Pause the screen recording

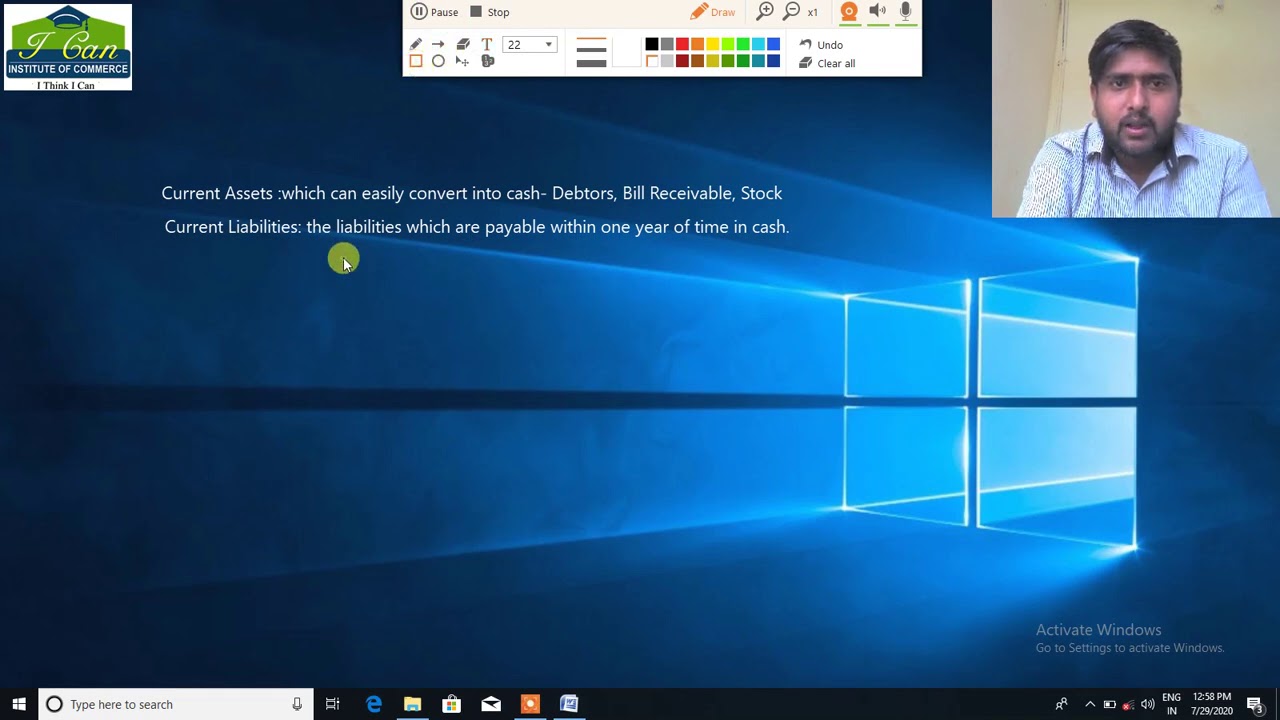pos(434,12)
